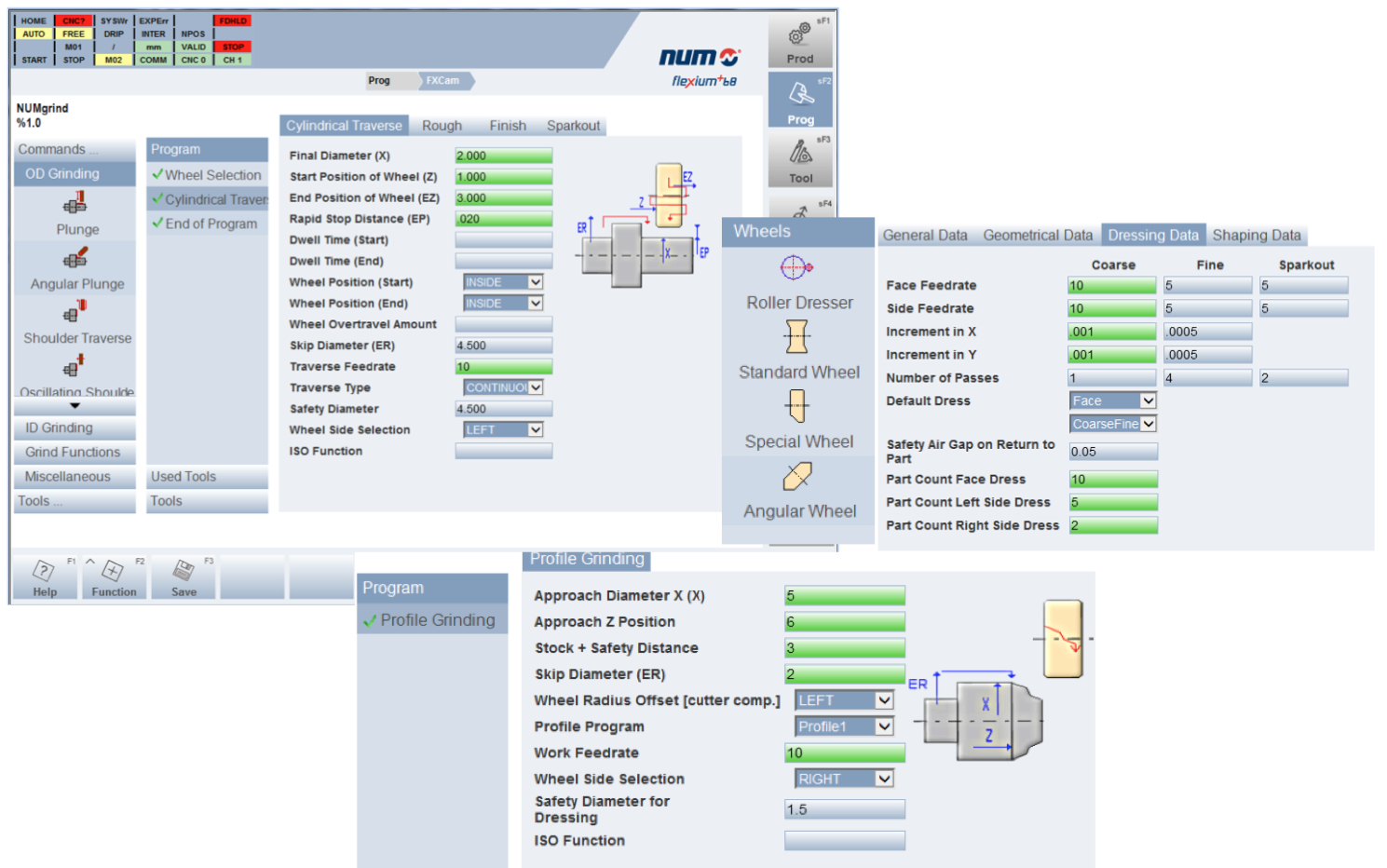Click the FXCam breadcrumb
The image size is (1387, 868).
point(443,81)
